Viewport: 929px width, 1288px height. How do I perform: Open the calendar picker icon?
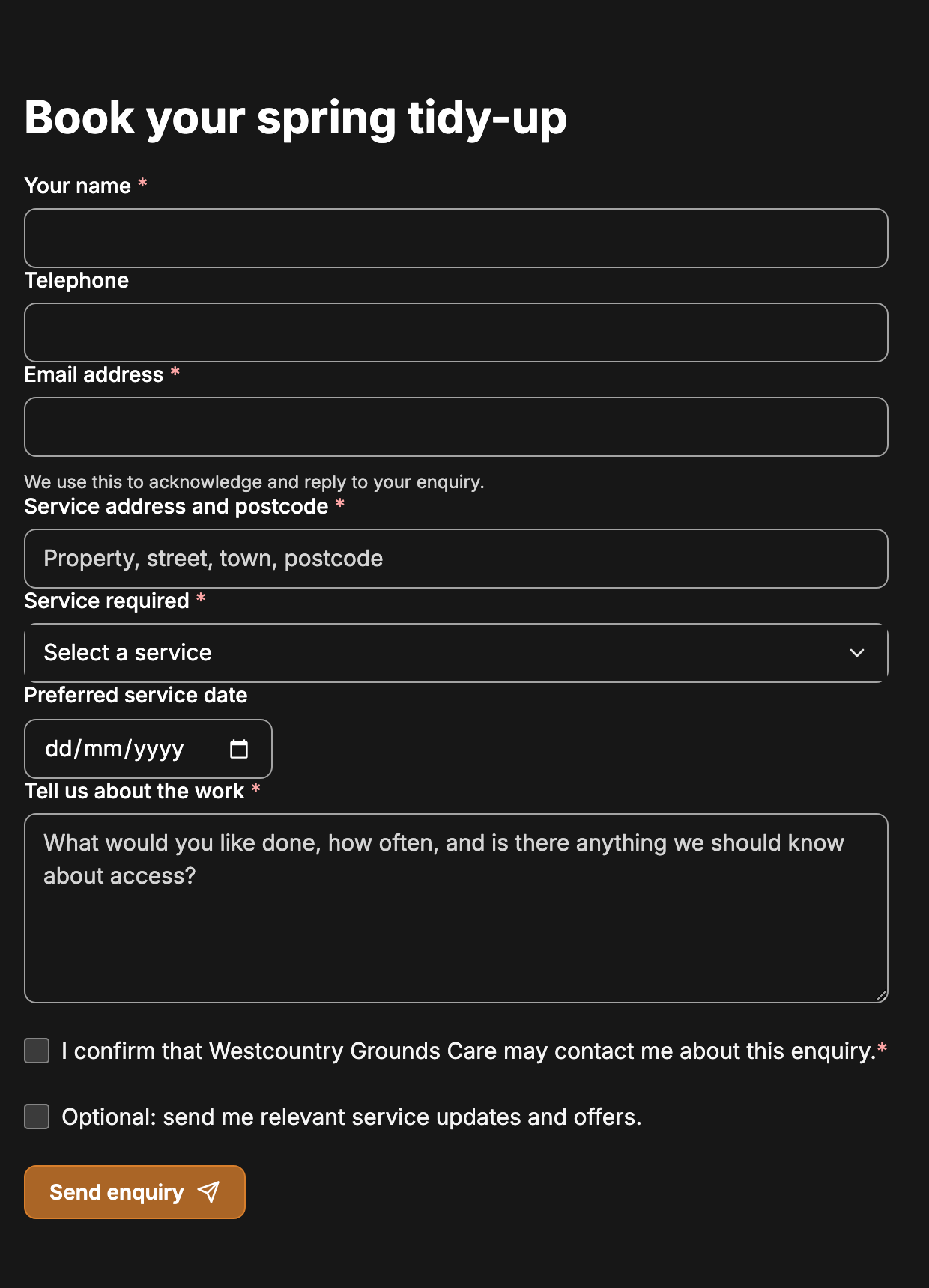click(x=238, y=749)
